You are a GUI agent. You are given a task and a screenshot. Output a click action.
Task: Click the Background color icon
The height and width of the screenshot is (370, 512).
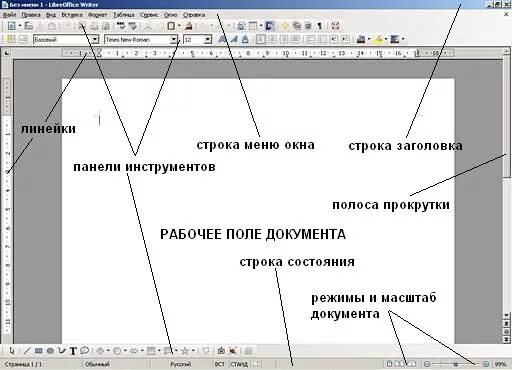(395, 39)
